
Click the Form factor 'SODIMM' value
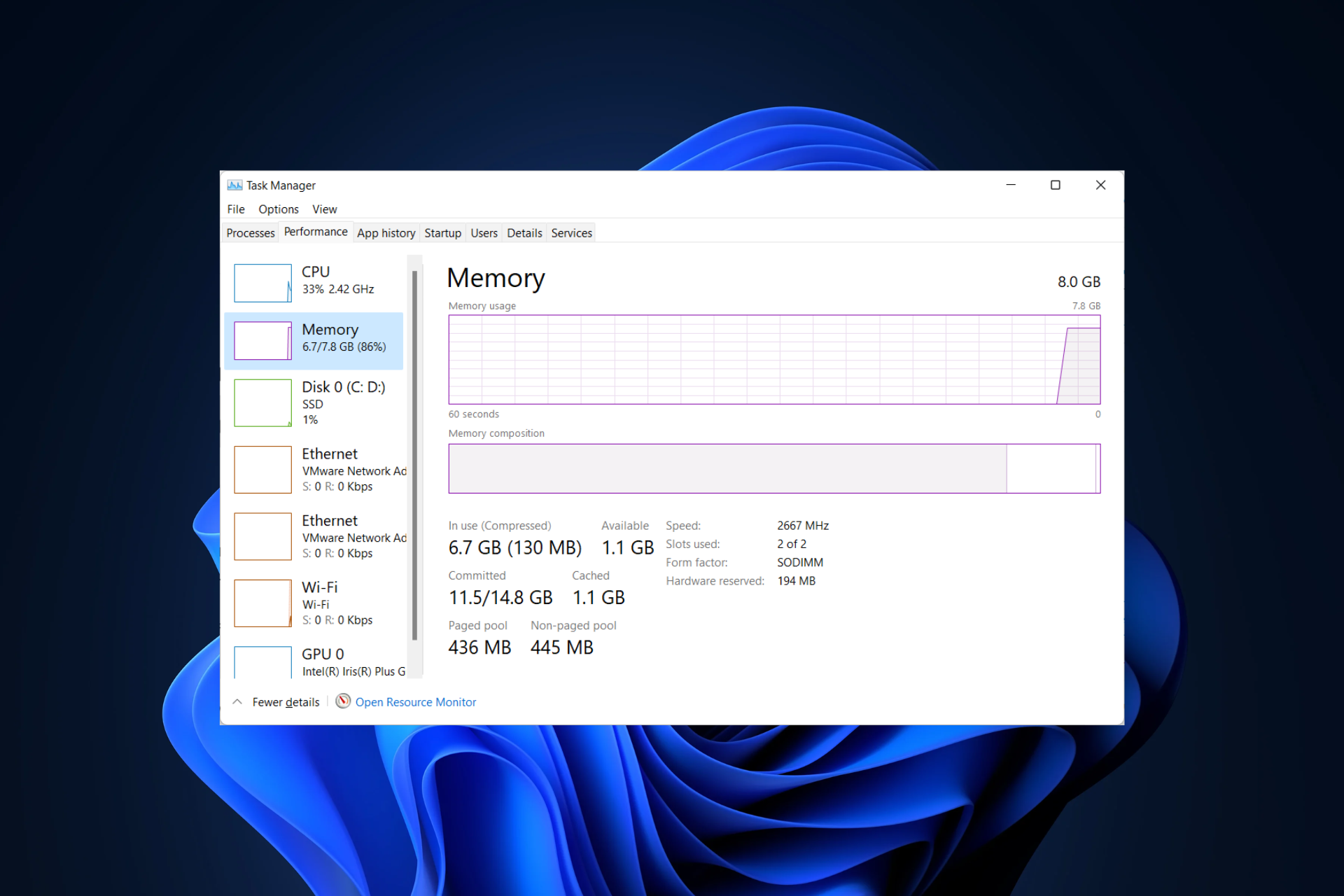pyautogui.click(x=800, y=562)
